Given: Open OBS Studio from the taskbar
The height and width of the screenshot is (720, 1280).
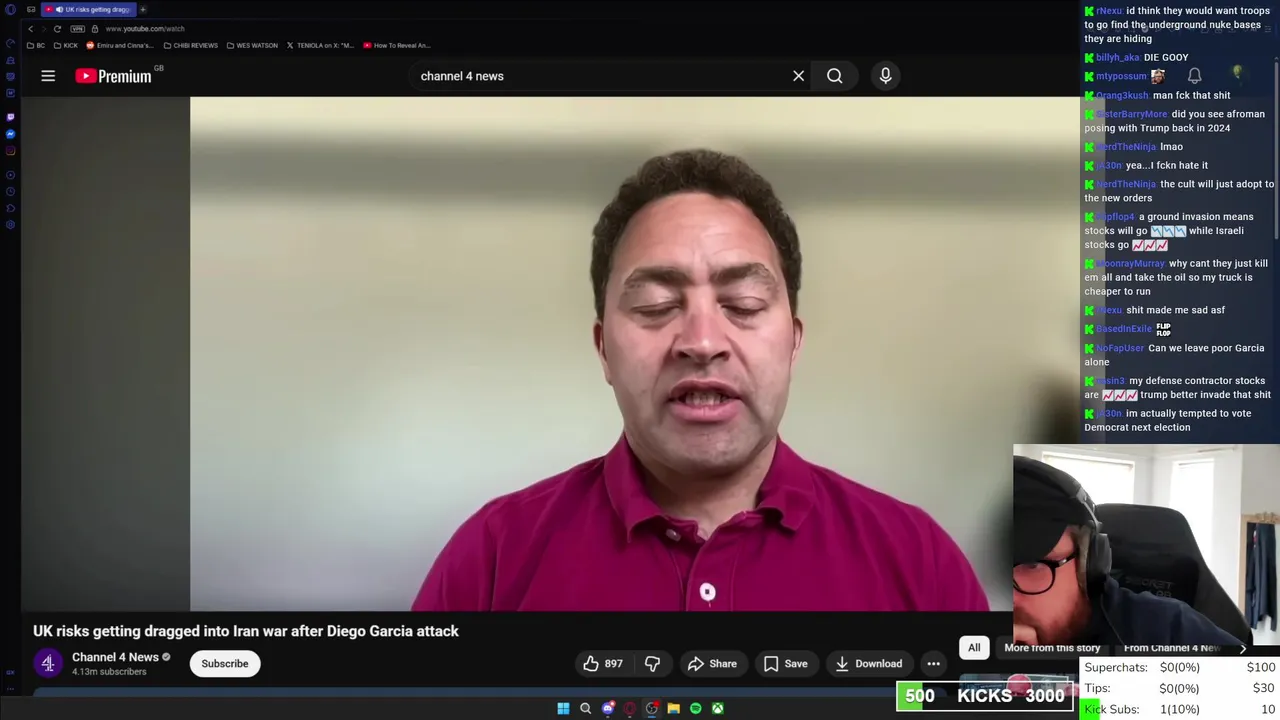Looking at the screenshot, I should [x=652, y=708].
